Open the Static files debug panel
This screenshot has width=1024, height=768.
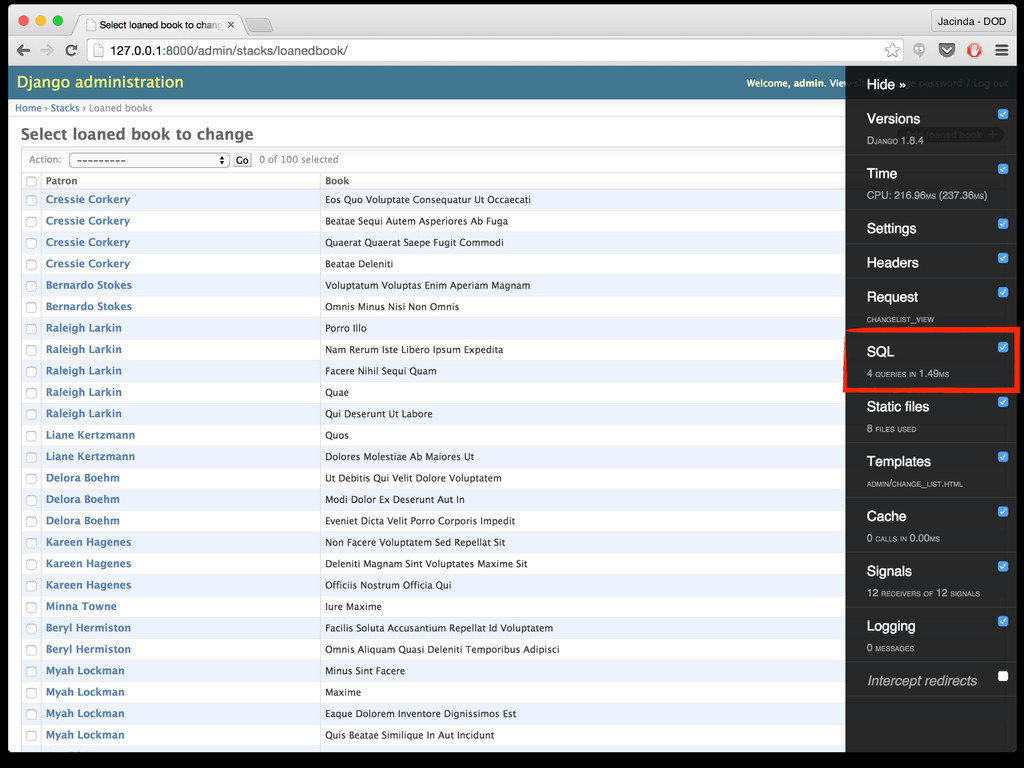897,406
